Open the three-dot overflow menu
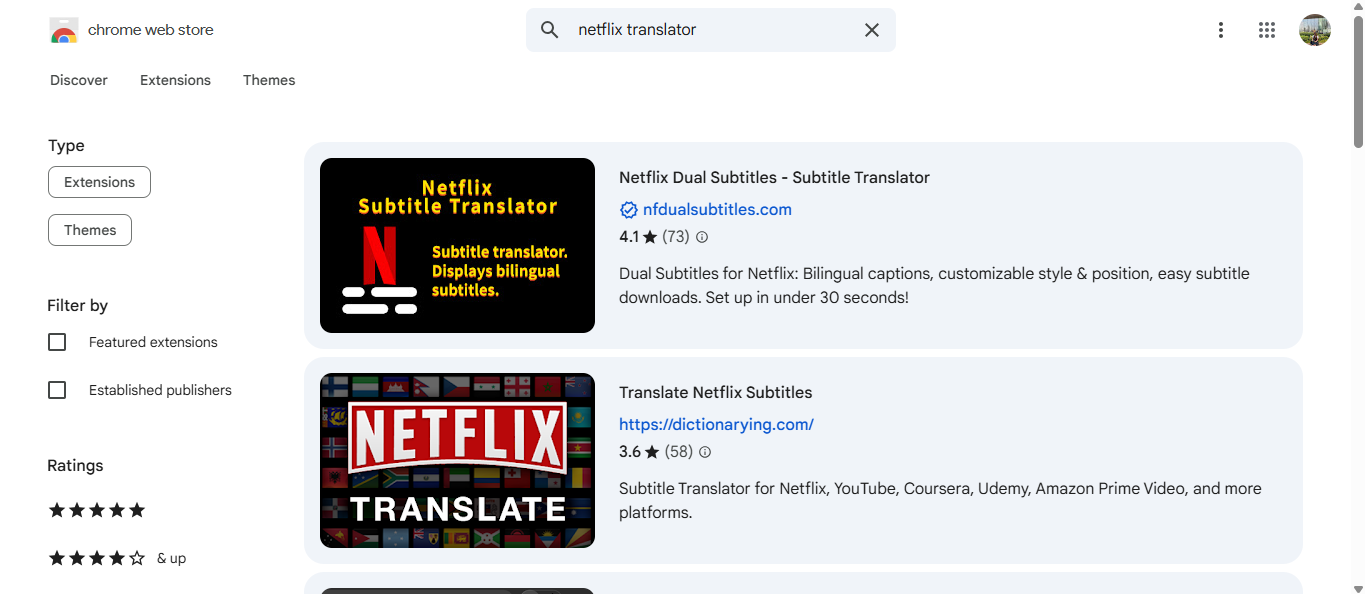Image resolution: width=1365 pixels, height=594 pixels. pyautogui.click(x=1221, y=30)
